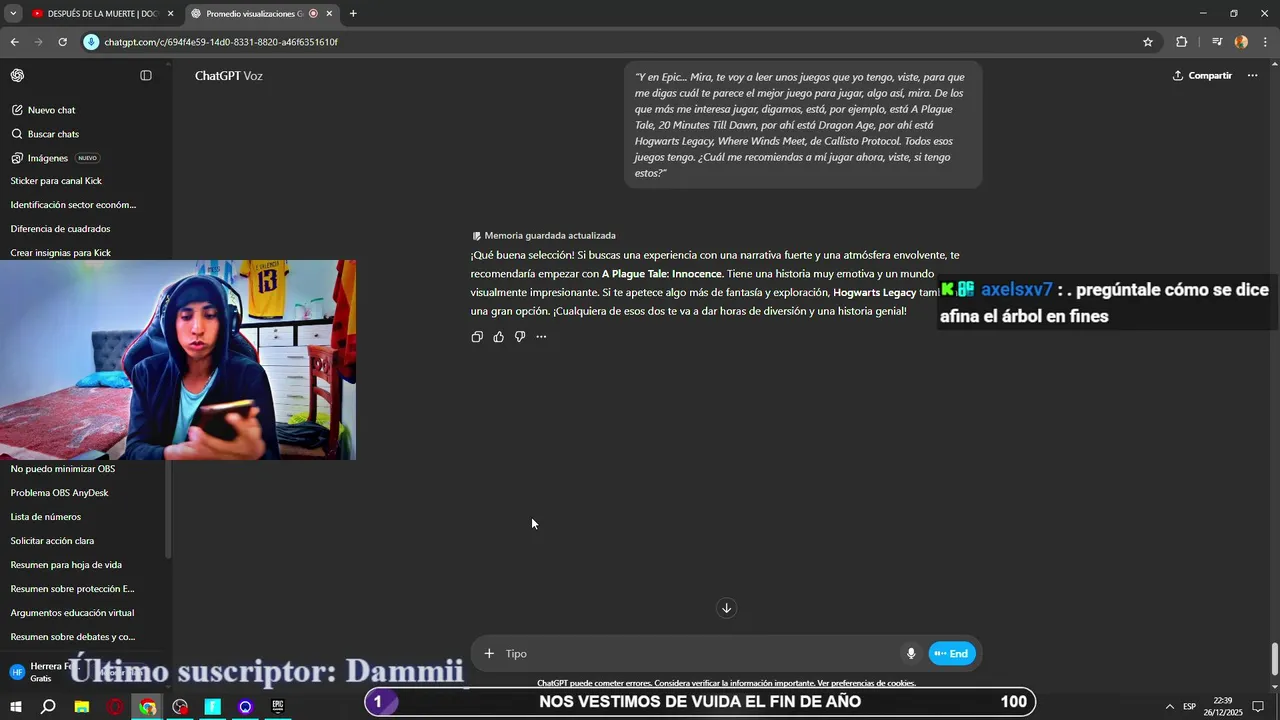This screenshot has height=720, width=1280.
Task: Open the Windows Start menu
Action: [15, 707]
